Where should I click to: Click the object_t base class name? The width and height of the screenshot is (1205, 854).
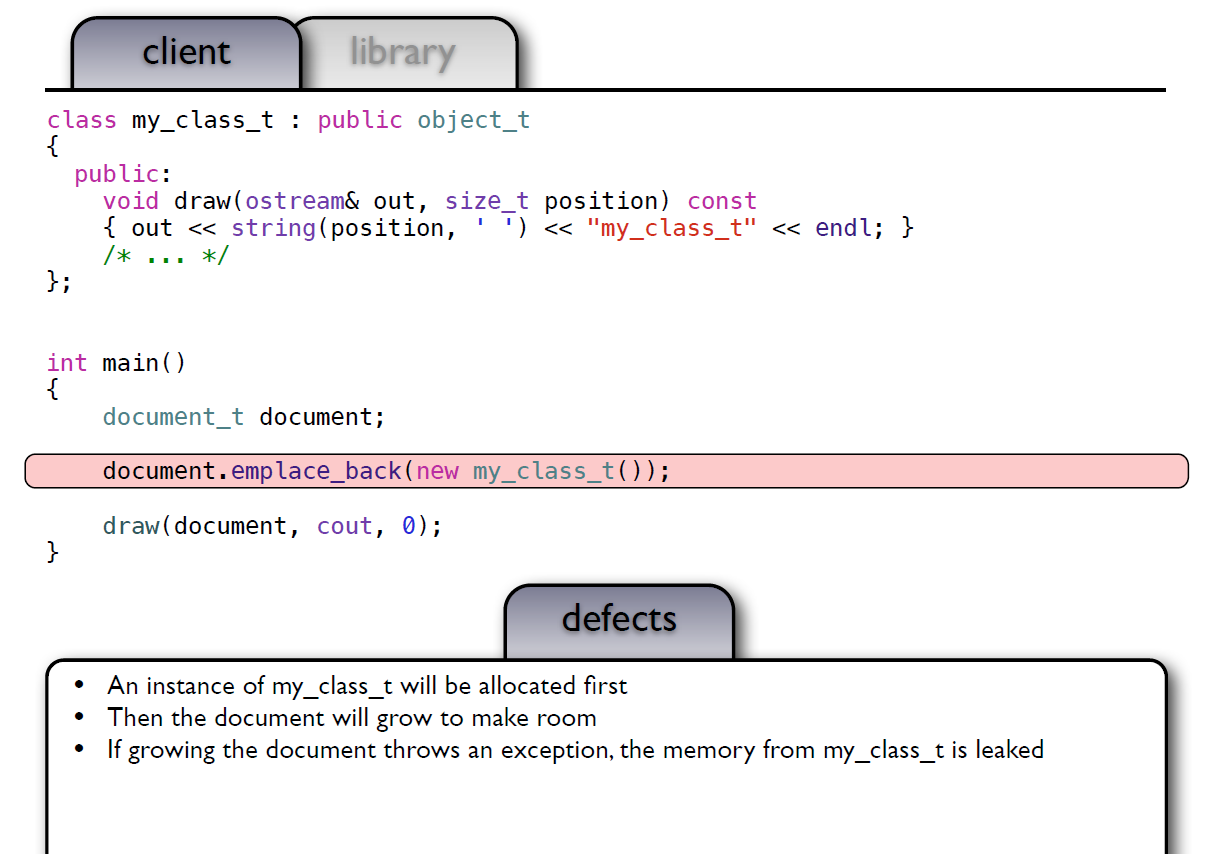click(473, 120)
